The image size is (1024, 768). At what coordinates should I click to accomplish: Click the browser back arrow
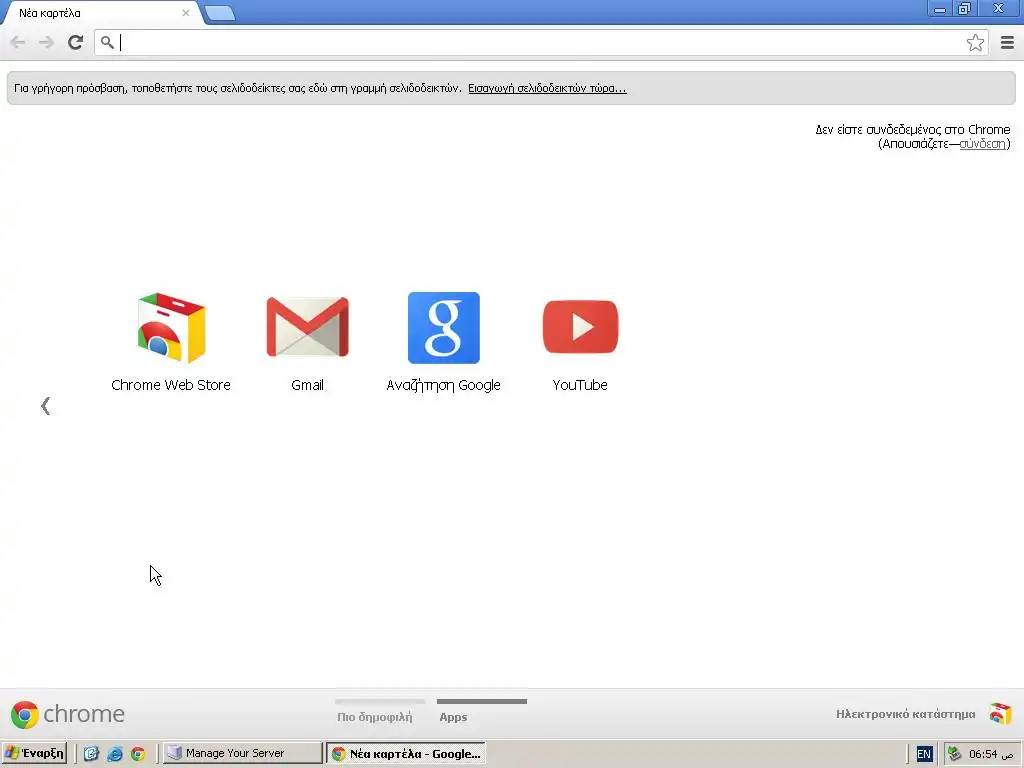[18, 42]
